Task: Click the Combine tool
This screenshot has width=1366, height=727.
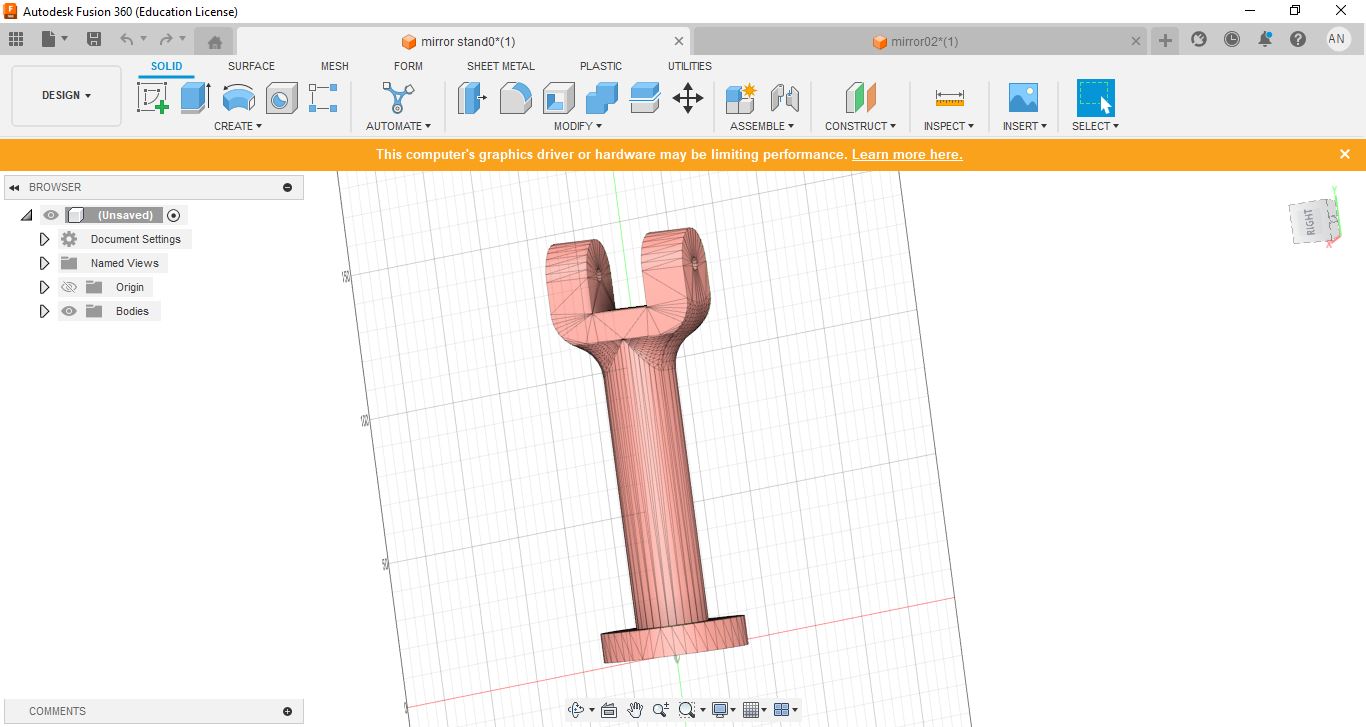Action: pyautogui.click(x=601, y=98)
